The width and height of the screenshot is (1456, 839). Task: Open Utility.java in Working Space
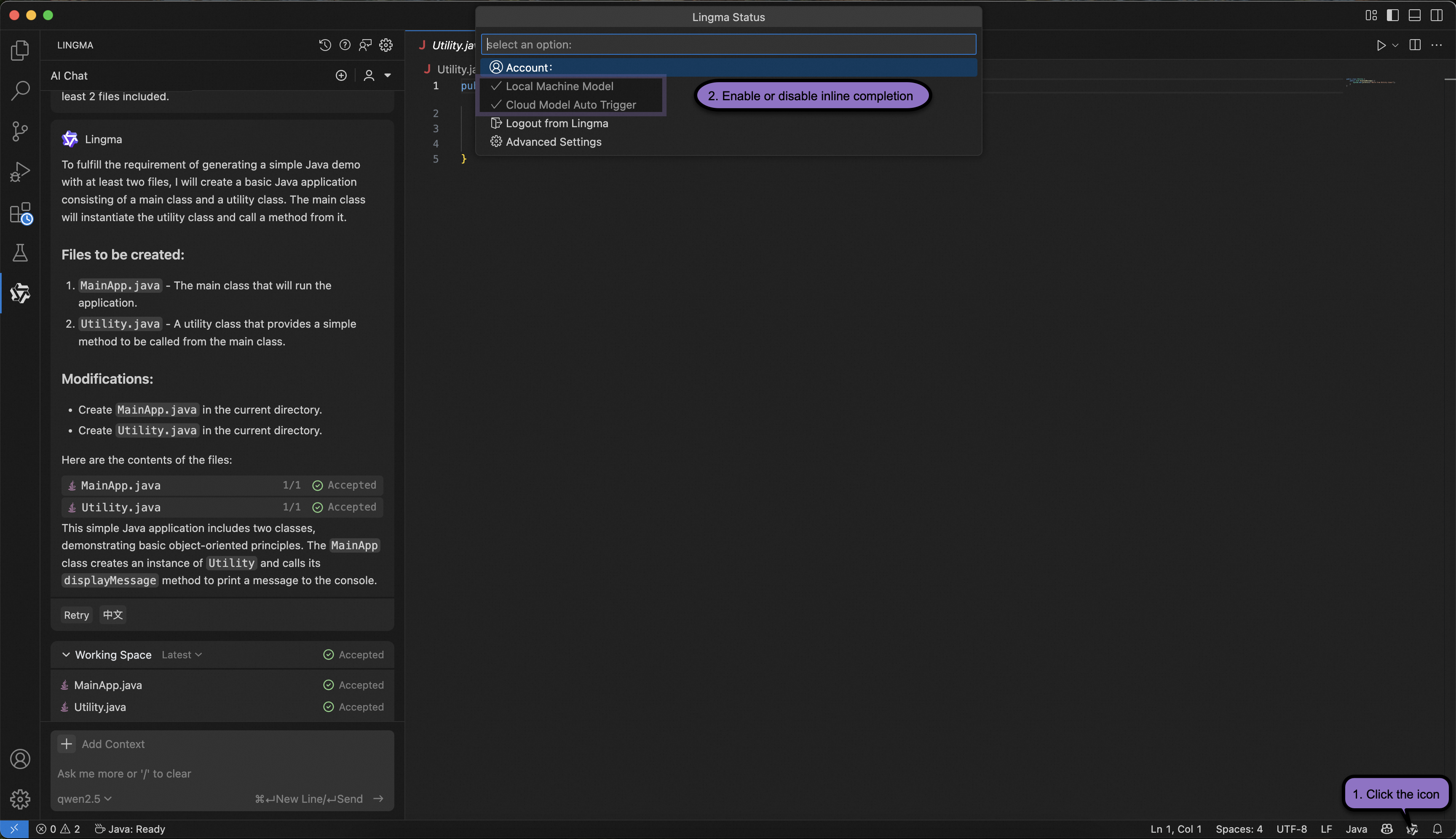coord(222,707)
